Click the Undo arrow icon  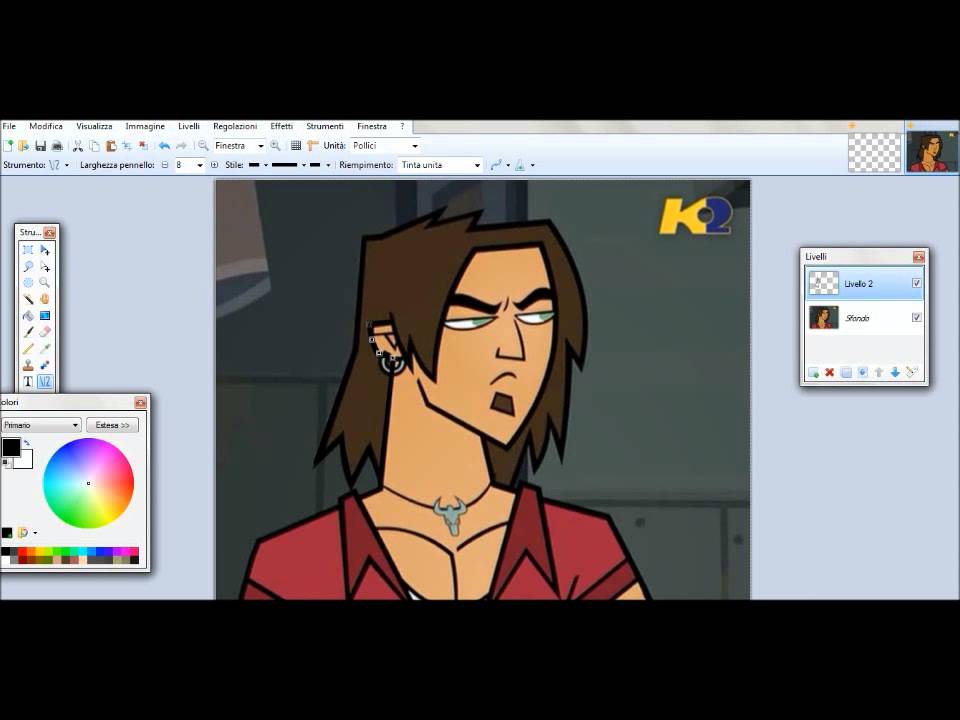point(164,146)
